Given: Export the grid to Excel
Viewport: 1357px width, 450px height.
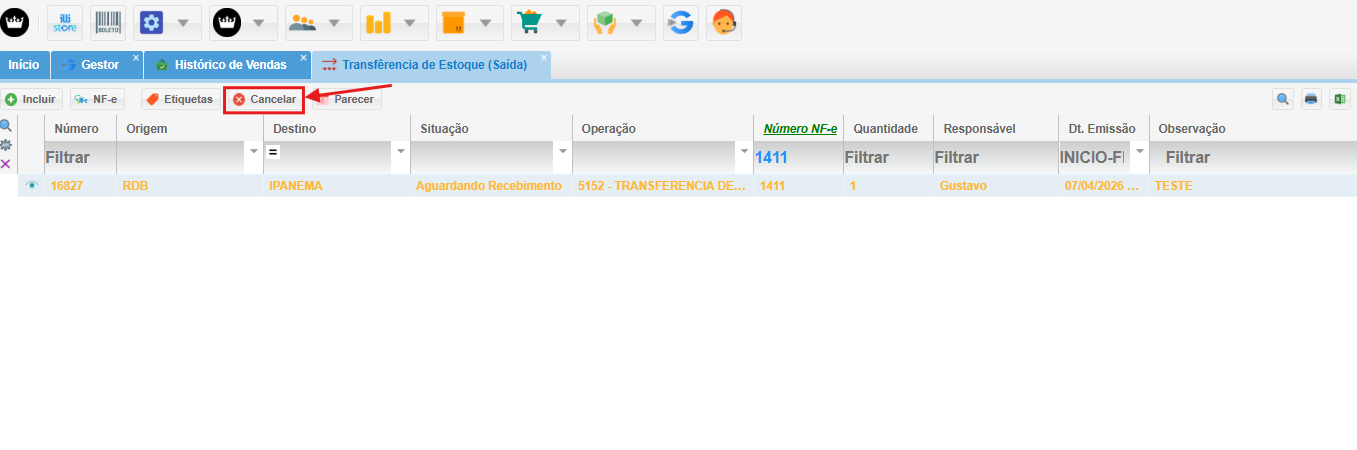Looking at the screenshot, I should coord(1339,99).
